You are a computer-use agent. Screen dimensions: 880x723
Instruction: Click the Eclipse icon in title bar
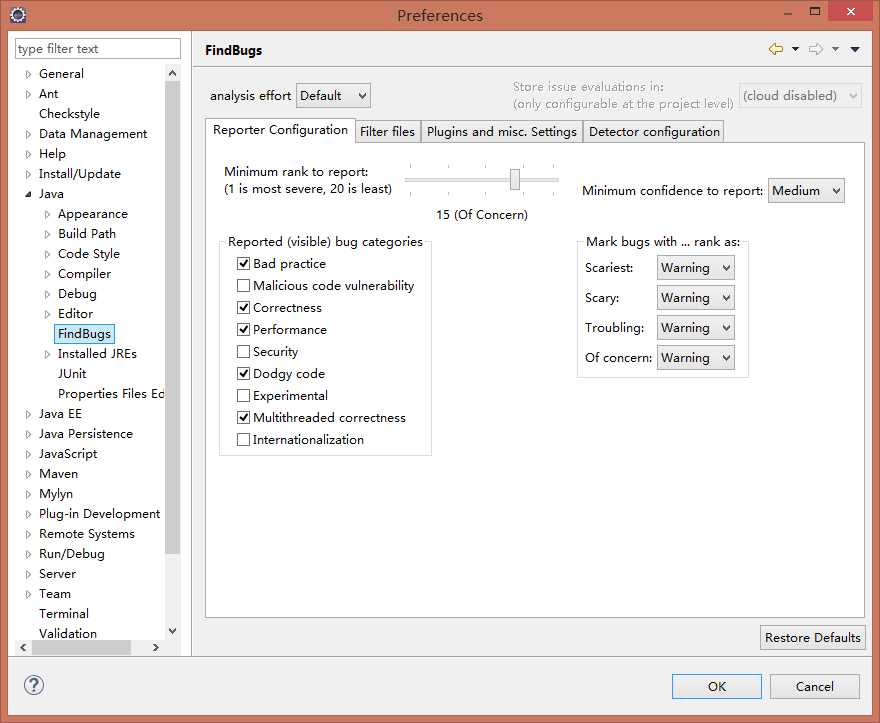[18, 15]
